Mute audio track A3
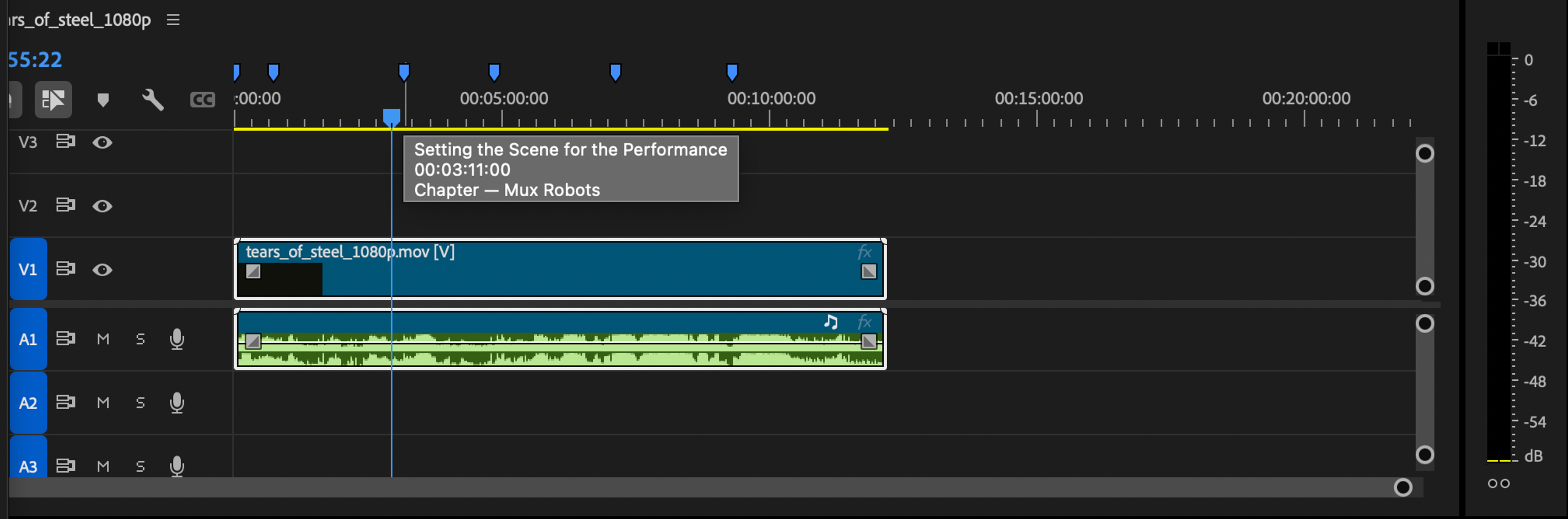Image resolution: width=1568 pixels, height=519 pixels. pyautogui.click(x=103, y=467)
